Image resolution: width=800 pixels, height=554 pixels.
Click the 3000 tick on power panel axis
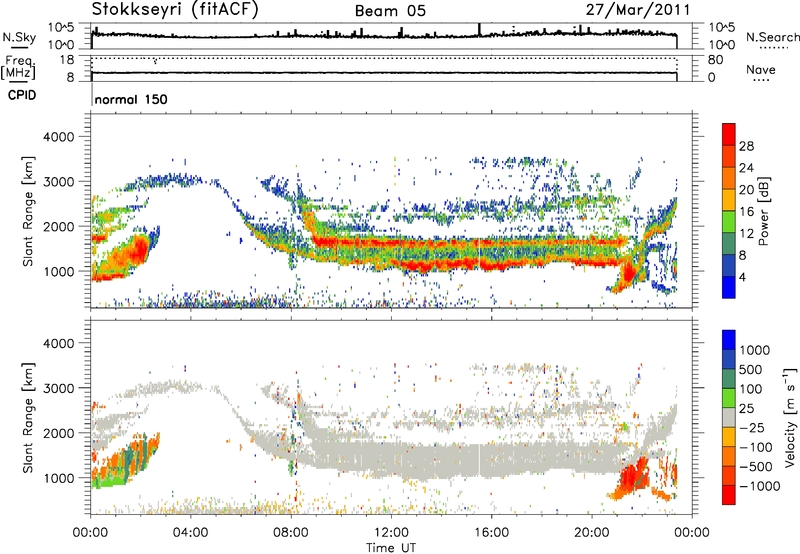[59, 182]
